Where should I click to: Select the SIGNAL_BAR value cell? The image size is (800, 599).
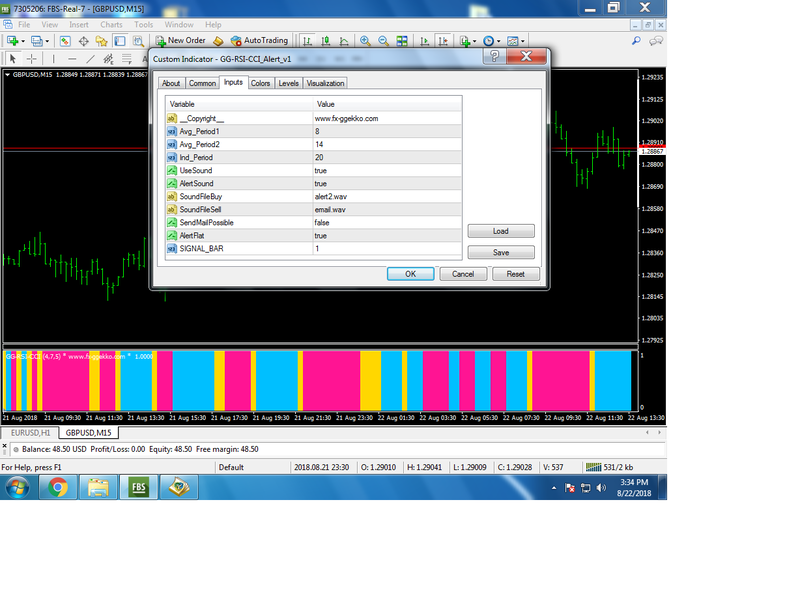387,248
